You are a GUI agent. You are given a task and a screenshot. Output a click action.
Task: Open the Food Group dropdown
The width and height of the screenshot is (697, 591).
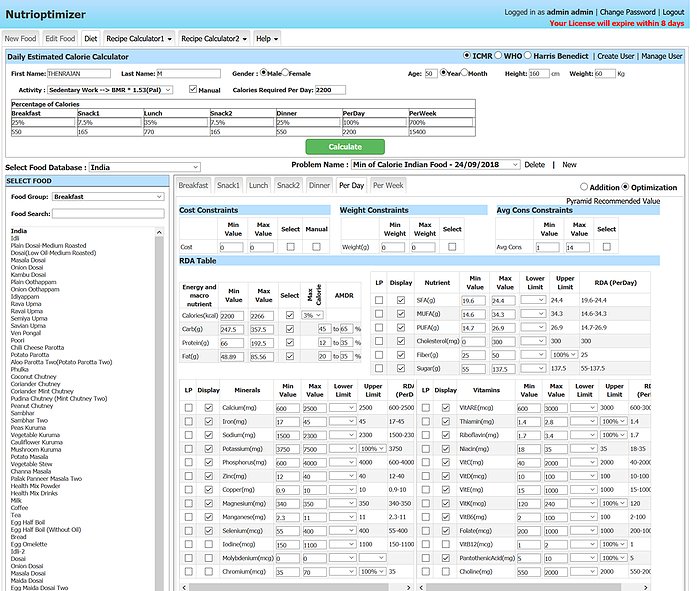108,197
